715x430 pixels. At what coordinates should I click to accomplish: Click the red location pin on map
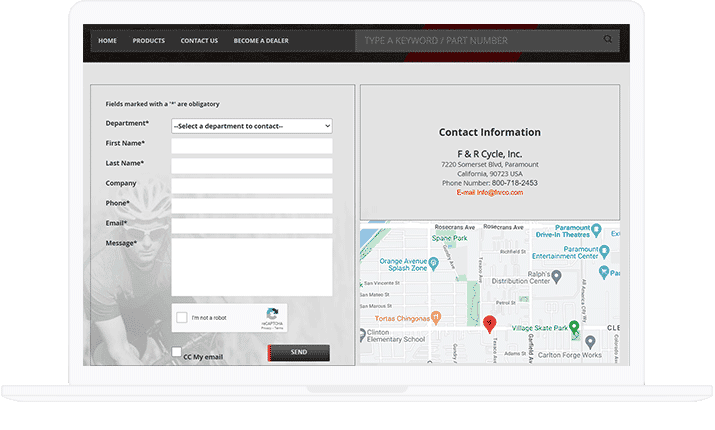[489, 322]
